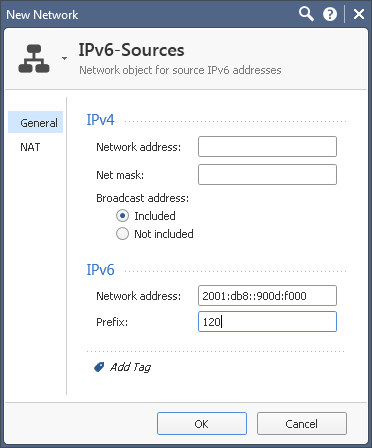Select Not included broadcast address option
The image size is (372, 448).
[122, 234]
